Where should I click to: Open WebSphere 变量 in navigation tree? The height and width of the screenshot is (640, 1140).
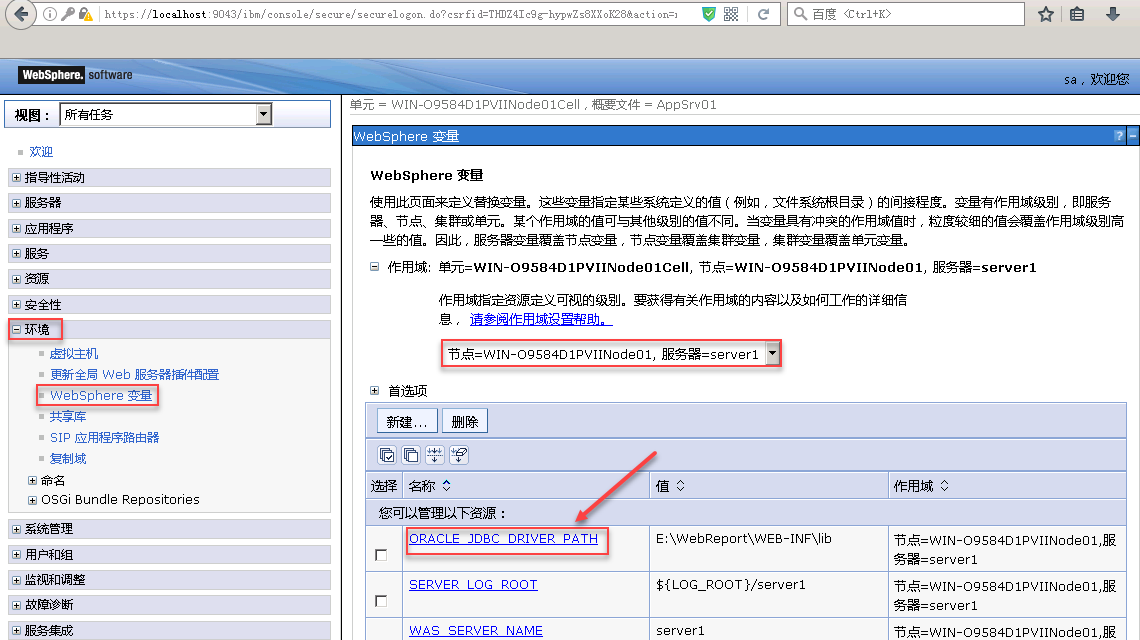coord(101,396)
